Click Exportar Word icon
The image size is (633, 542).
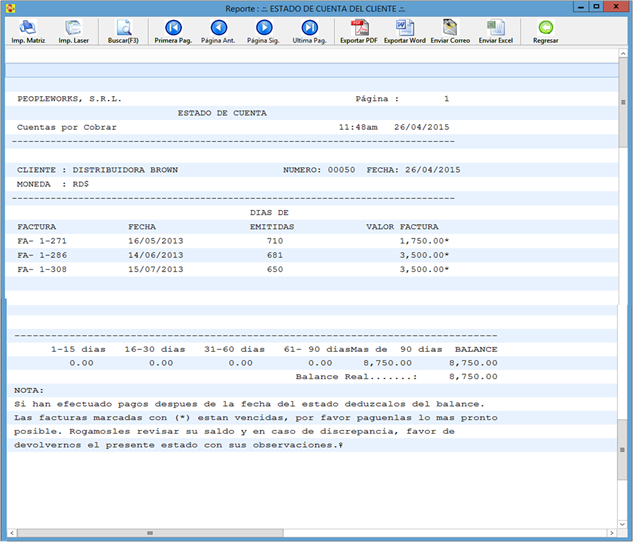point(404,31)
